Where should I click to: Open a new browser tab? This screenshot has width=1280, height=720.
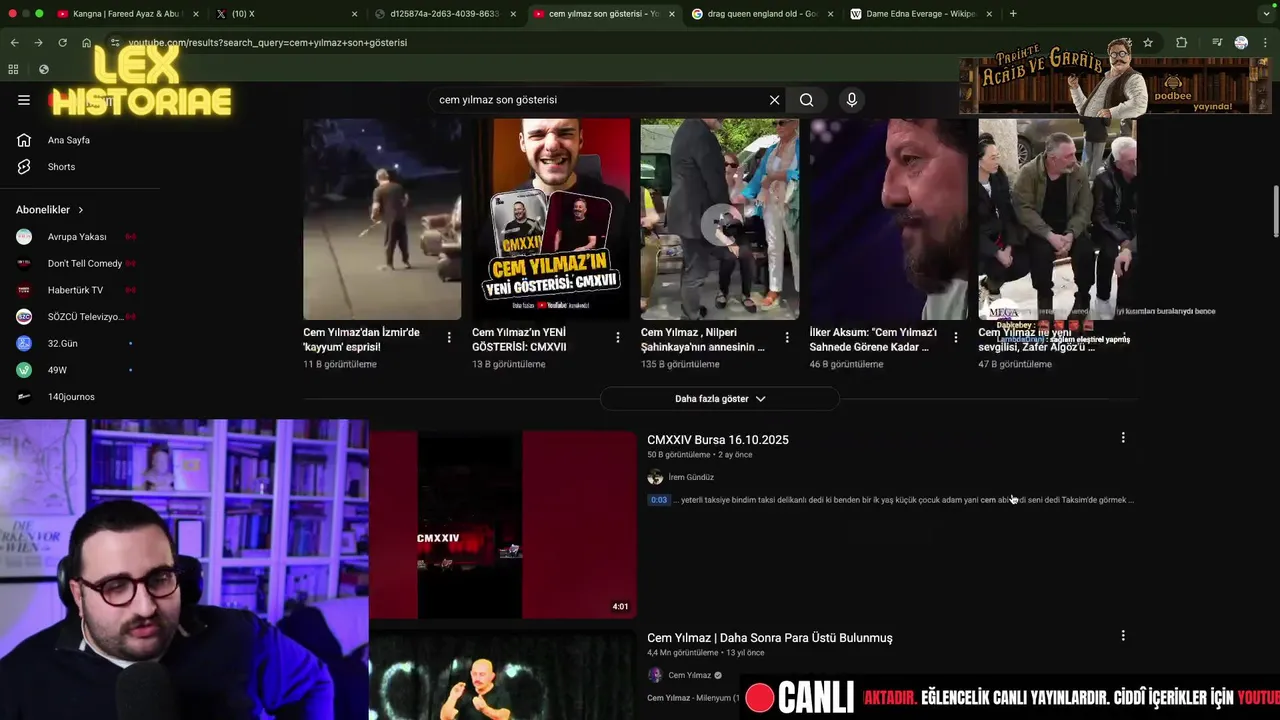click(1013, 14)
